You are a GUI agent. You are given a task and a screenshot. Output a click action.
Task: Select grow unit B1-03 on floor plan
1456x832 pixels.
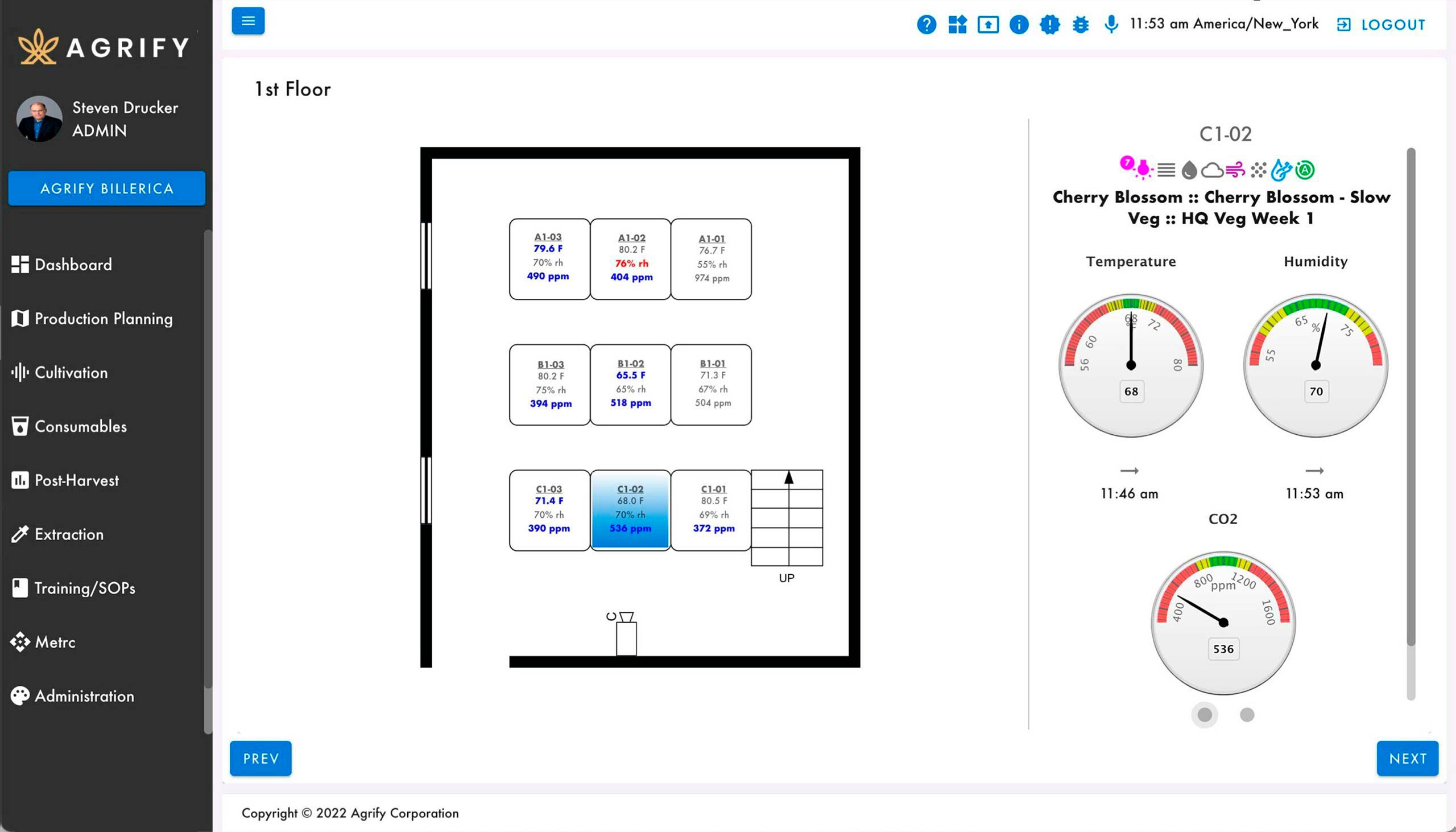point(549,385)
